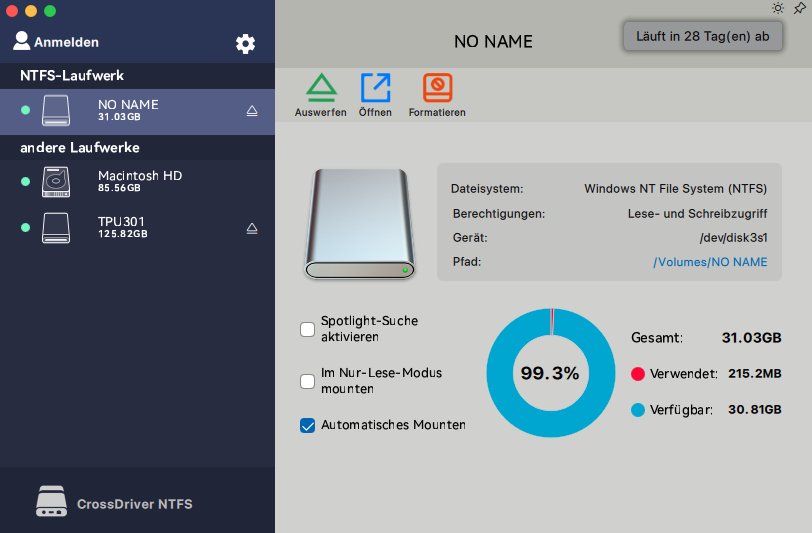Click the Berechtigungen label
Screen dimensions: 812x533
click(x=499, y=213)
